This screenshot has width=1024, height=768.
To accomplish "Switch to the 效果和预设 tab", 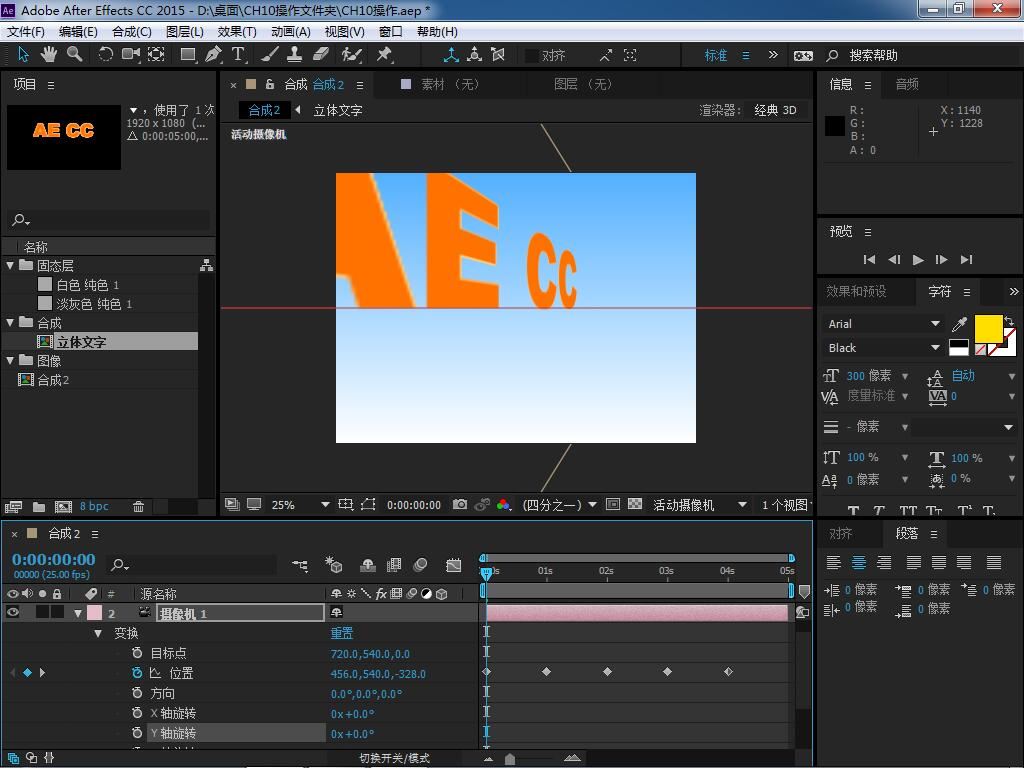I will pyautogui.click(x=856, y=291).
